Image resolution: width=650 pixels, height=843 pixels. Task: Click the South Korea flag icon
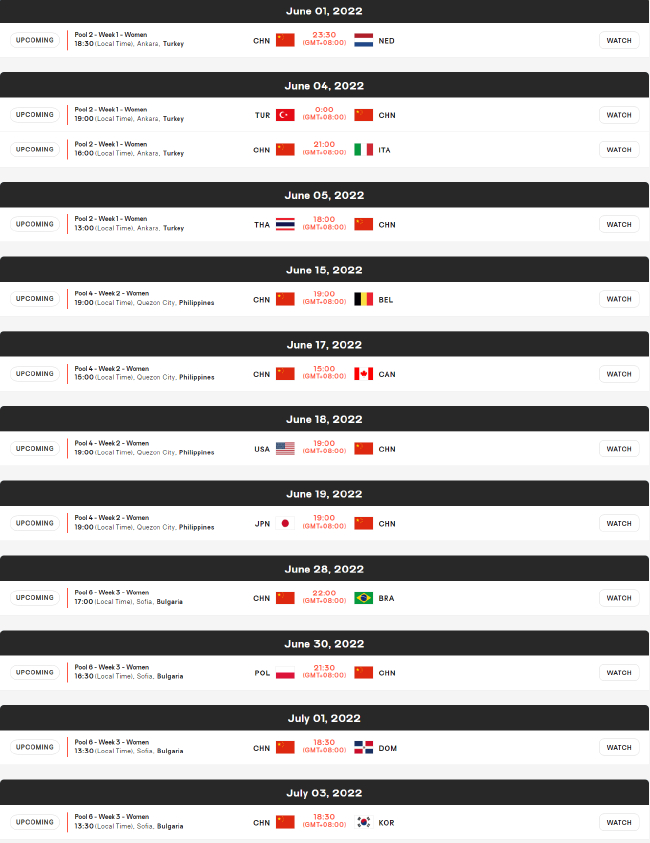click(363, 822)
